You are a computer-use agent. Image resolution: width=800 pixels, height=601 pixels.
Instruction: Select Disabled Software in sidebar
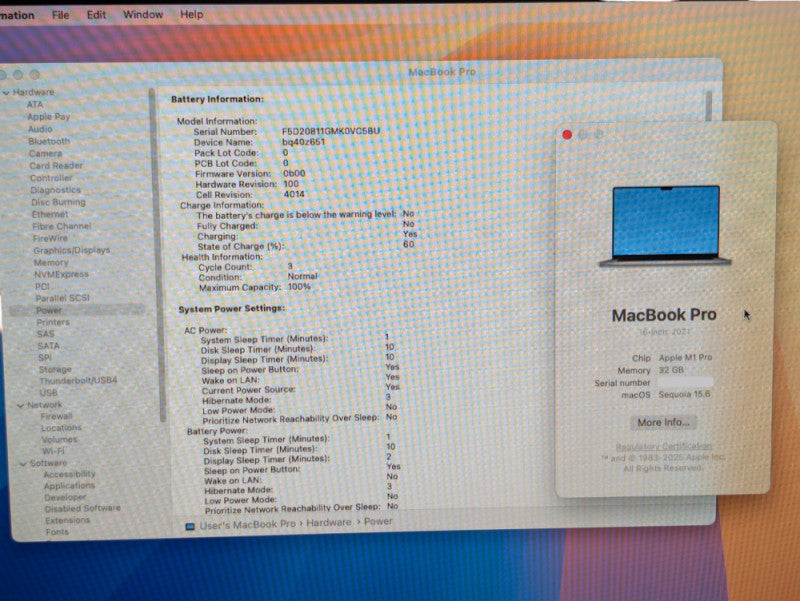point(83,509)
